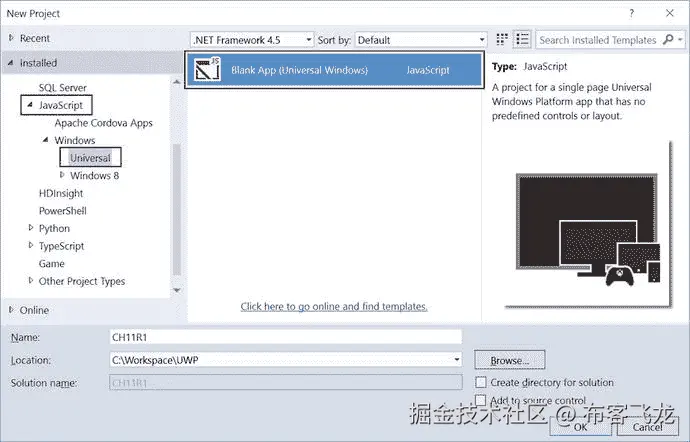Enable Create directory for solution
The width and height of the screenshot is (690, 442).
[481, 382]
